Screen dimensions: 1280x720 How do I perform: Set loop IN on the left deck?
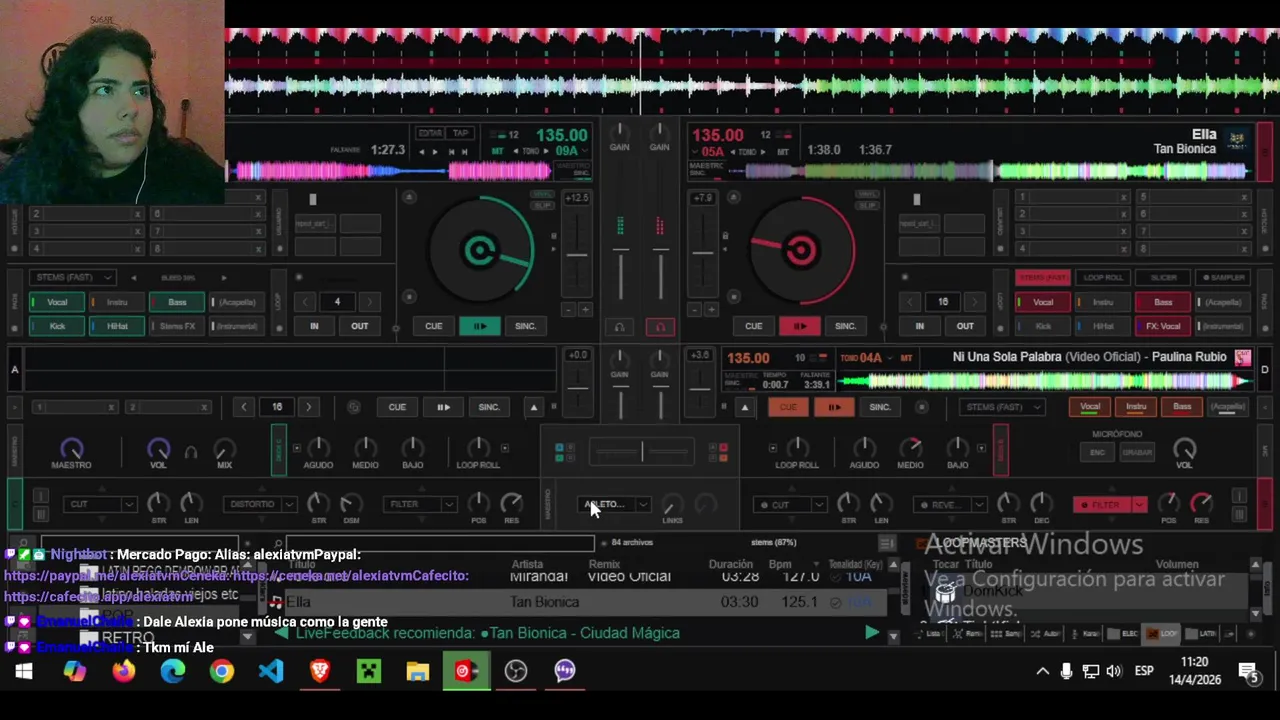point(314,326)
